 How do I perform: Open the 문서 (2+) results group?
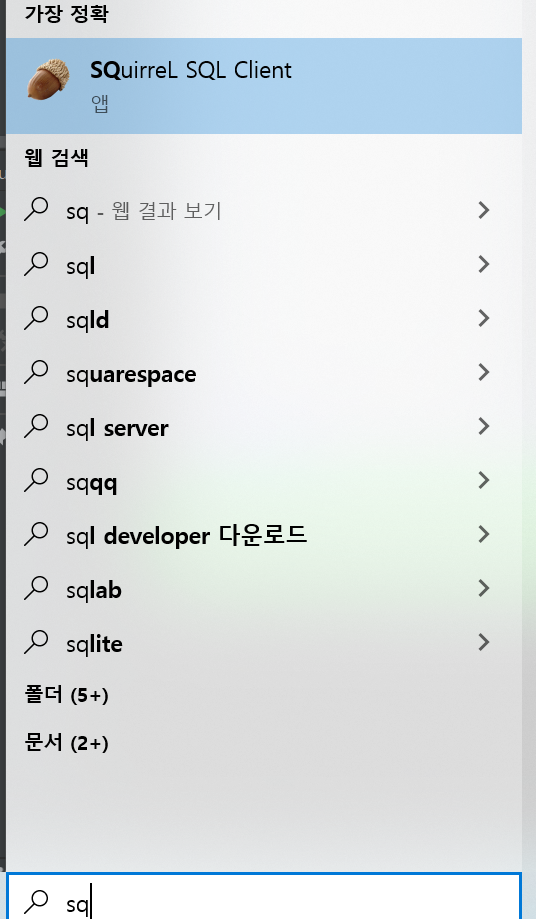tap(66, 743)
